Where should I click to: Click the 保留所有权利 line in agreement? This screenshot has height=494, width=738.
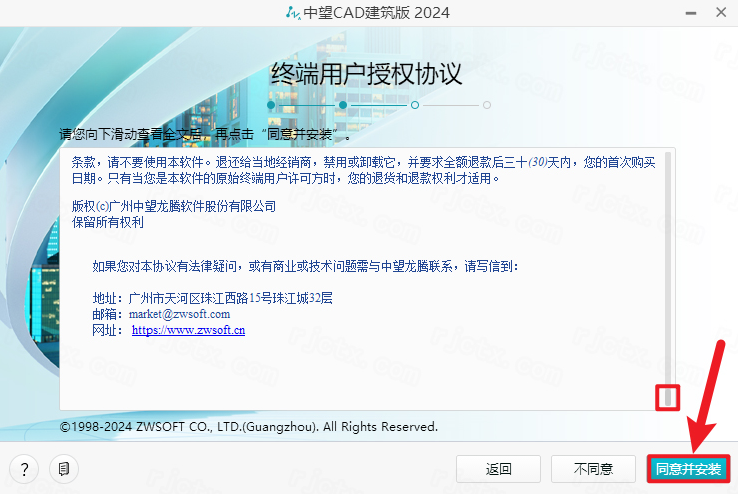point(108,223)
